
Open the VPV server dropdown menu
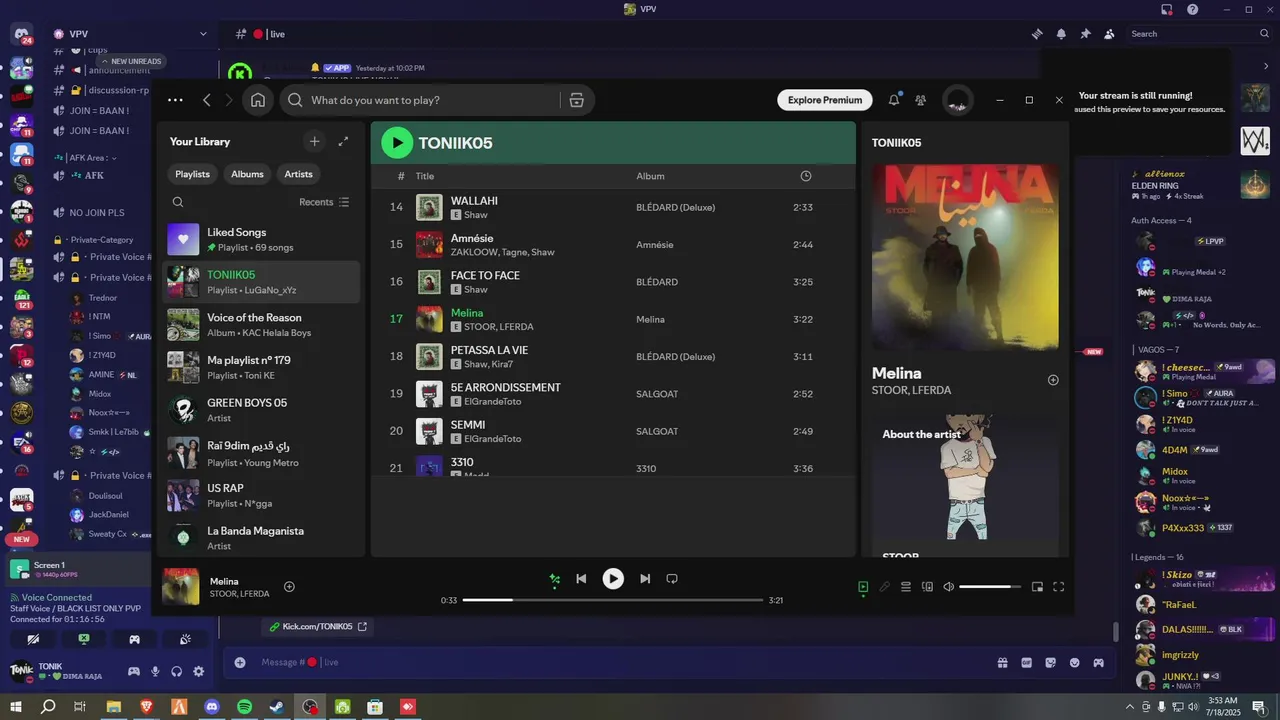pos(203,34)
